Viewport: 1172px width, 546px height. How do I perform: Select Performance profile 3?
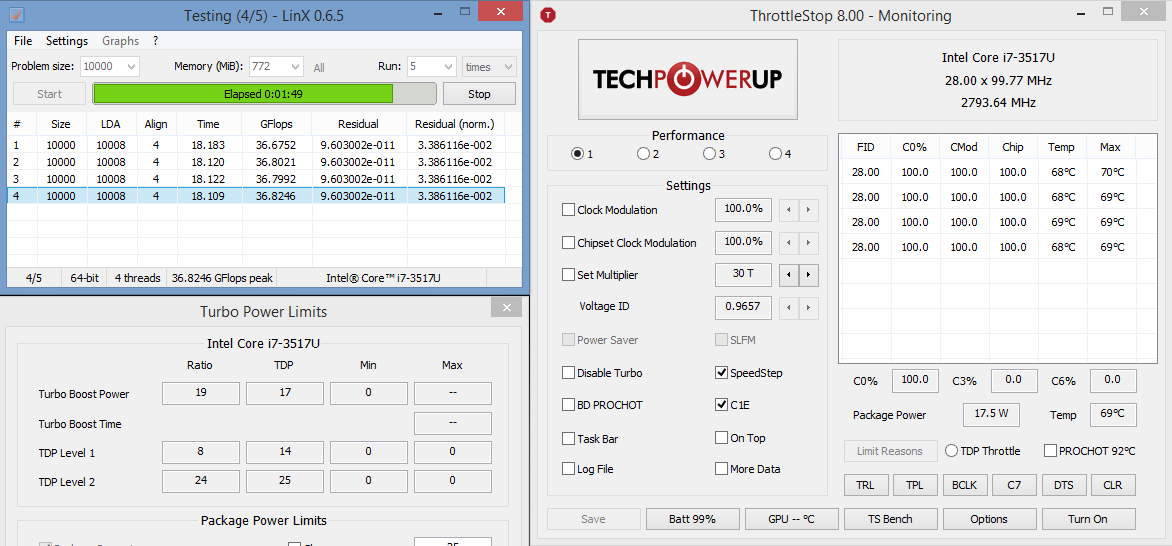(709, 154)
